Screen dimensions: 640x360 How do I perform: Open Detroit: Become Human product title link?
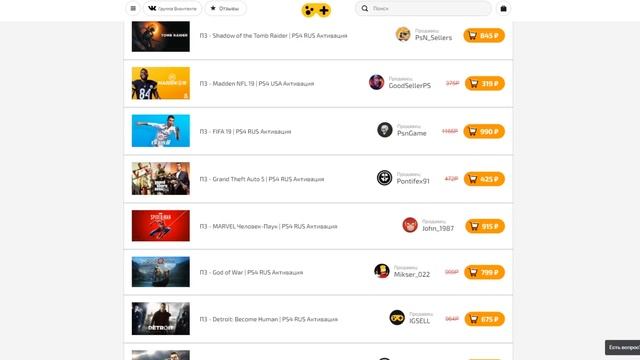[269, 319]
